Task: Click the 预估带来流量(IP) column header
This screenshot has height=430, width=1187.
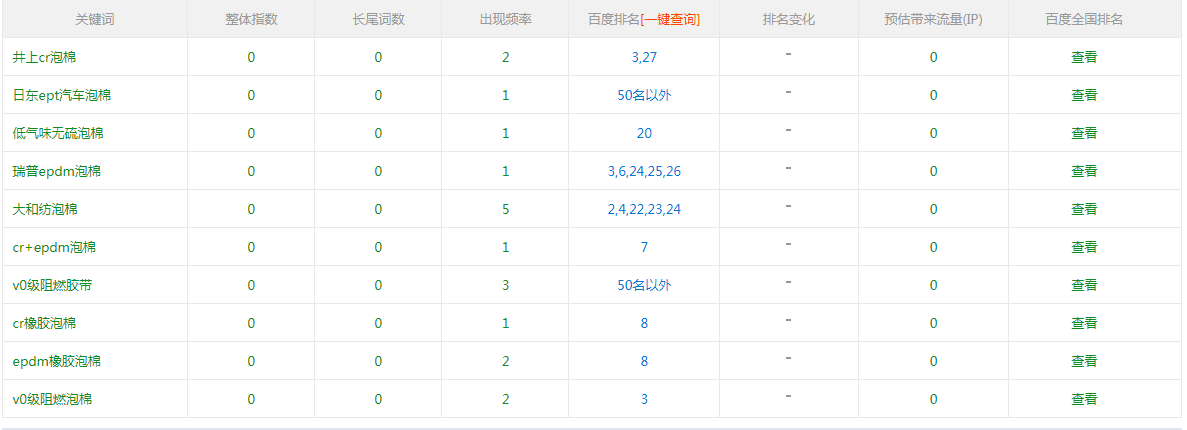Action: click(x=933, y=20)
